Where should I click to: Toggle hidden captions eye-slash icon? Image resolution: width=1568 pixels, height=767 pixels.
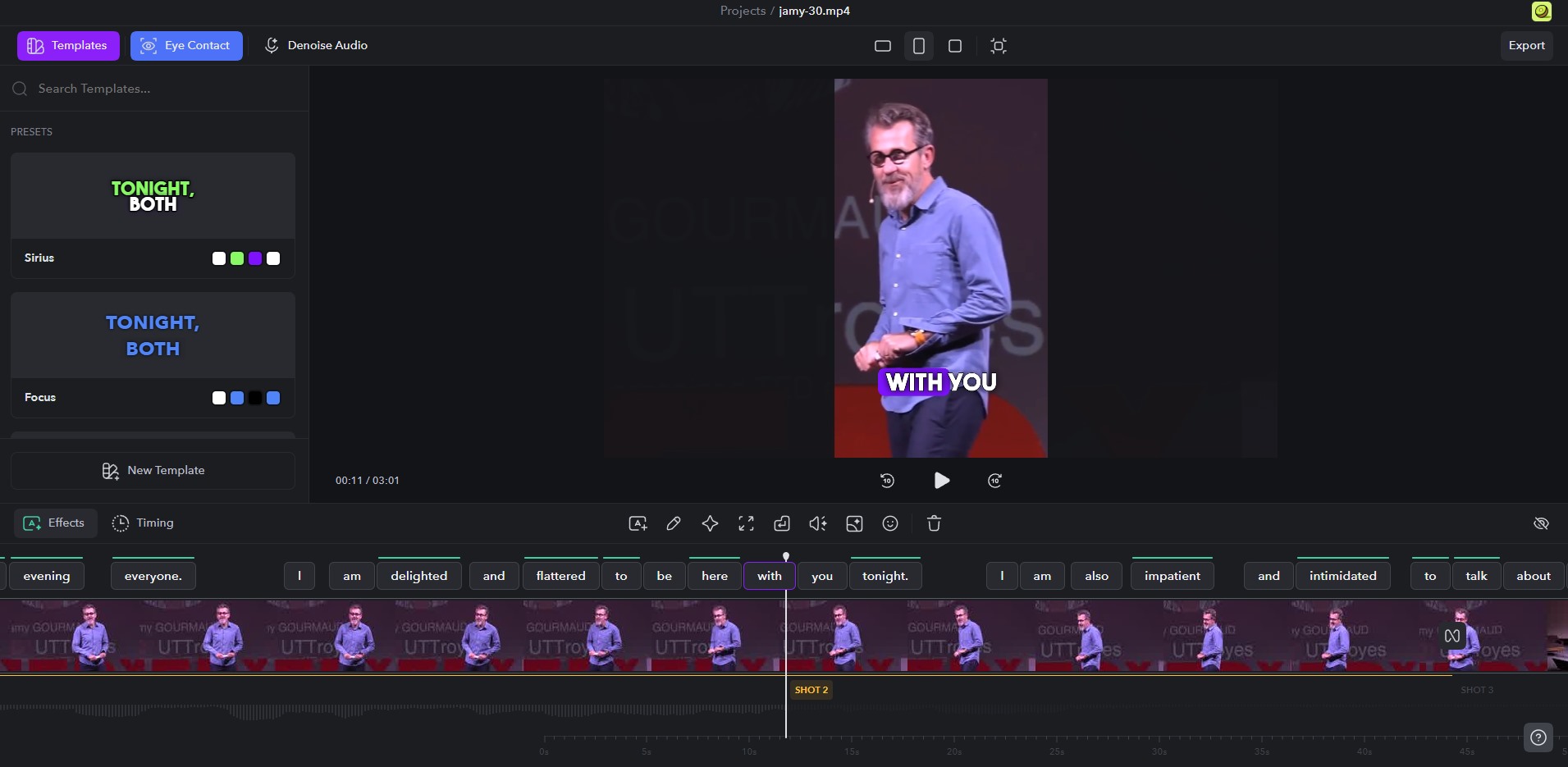[1541, 523]
